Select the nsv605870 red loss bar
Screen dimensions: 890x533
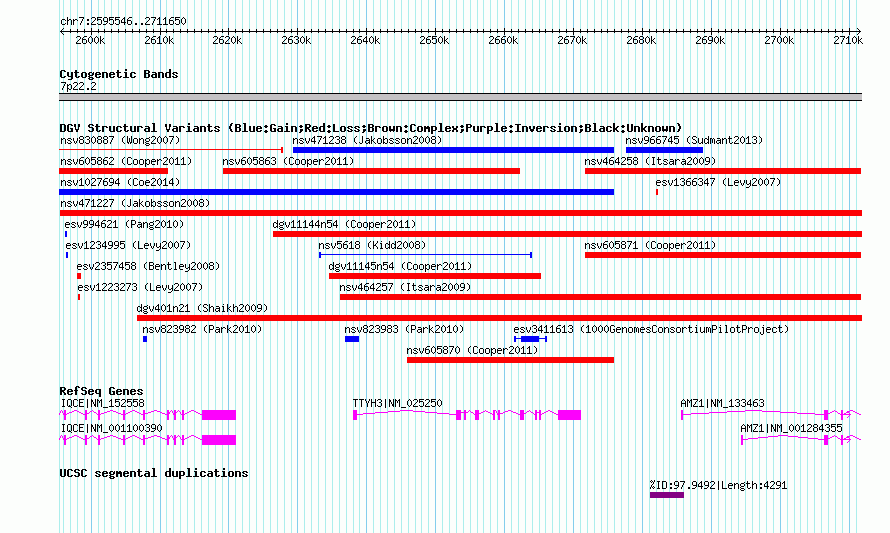point(510,360)
